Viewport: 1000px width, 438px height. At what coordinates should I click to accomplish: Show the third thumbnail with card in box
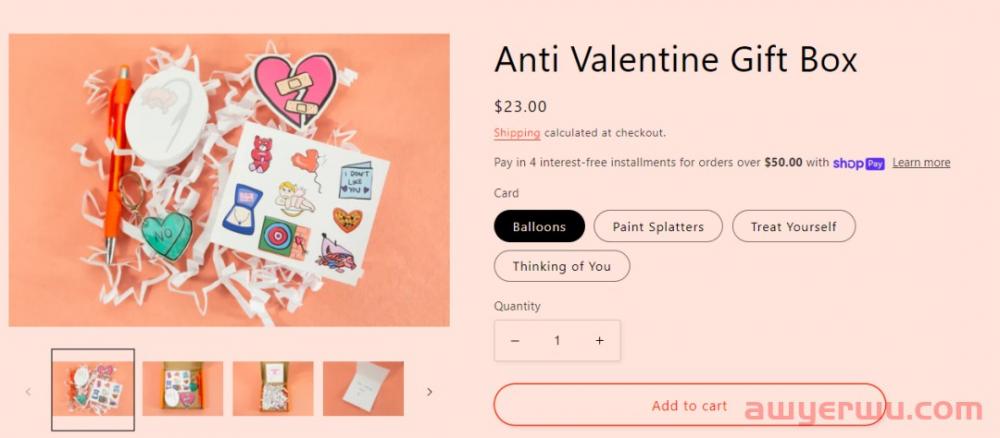[273, 389]
